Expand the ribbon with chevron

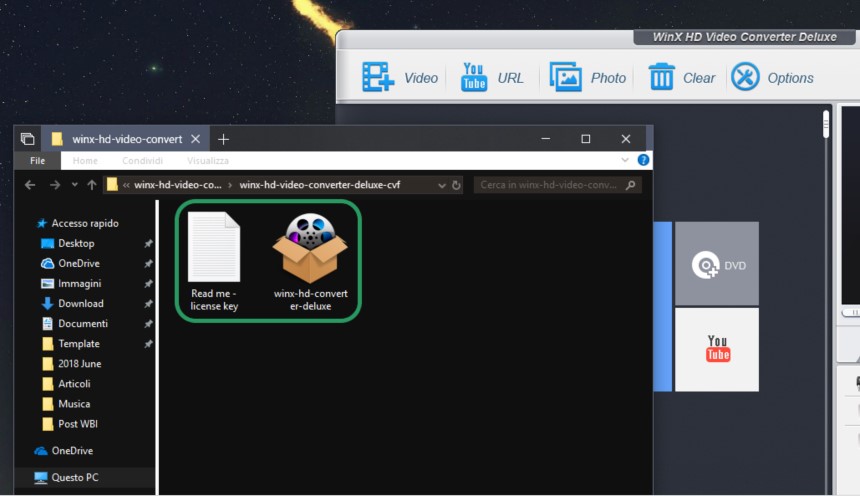point(625,160)
